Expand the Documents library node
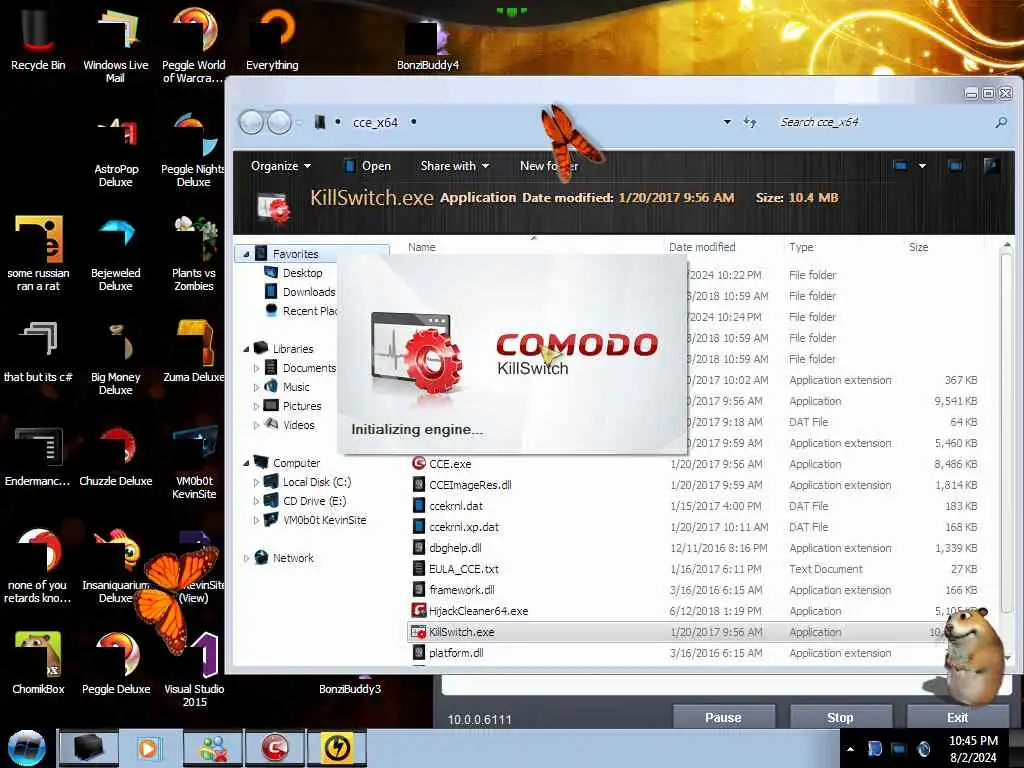The width and height of the screenshot is (1024, 768). pos(256,368)
